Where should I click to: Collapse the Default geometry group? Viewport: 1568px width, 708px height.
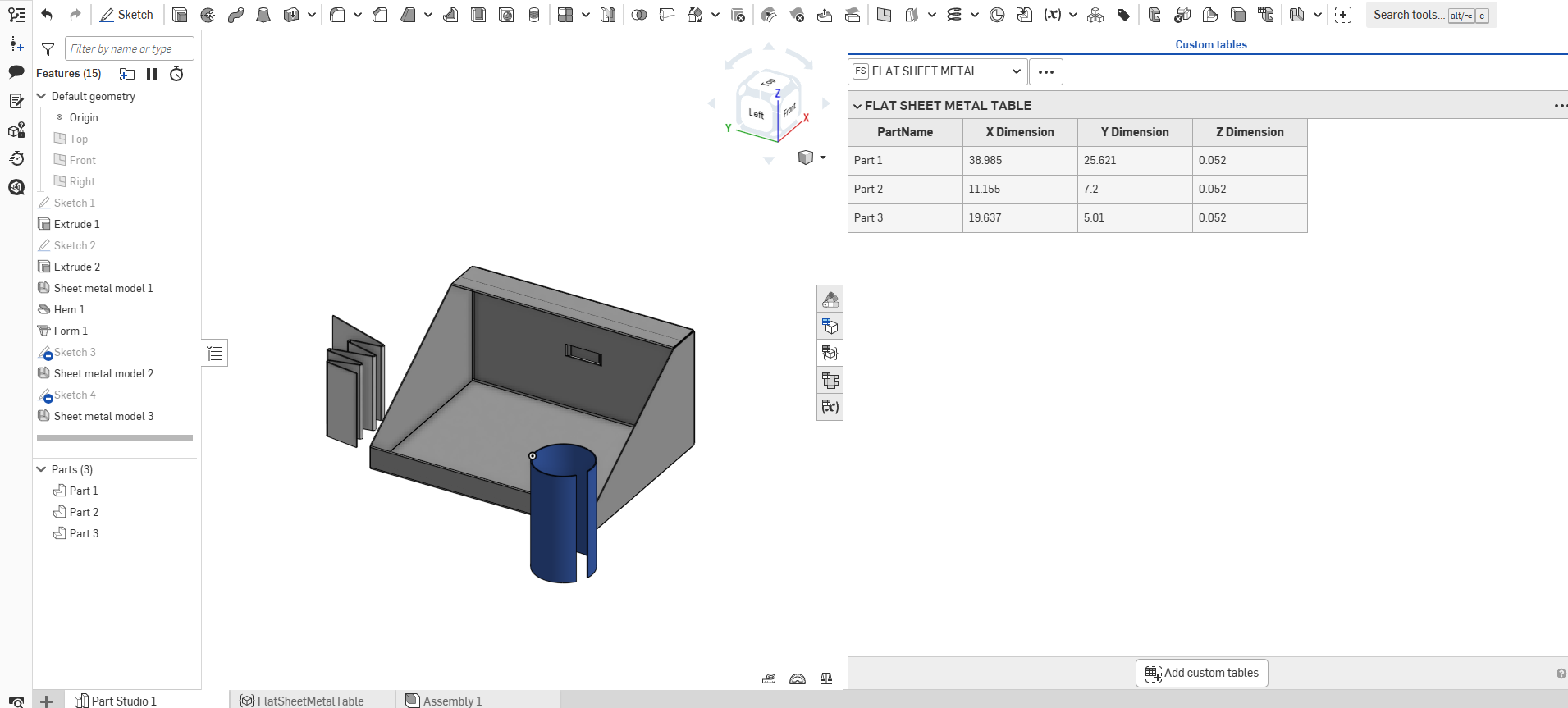[42, 96]
